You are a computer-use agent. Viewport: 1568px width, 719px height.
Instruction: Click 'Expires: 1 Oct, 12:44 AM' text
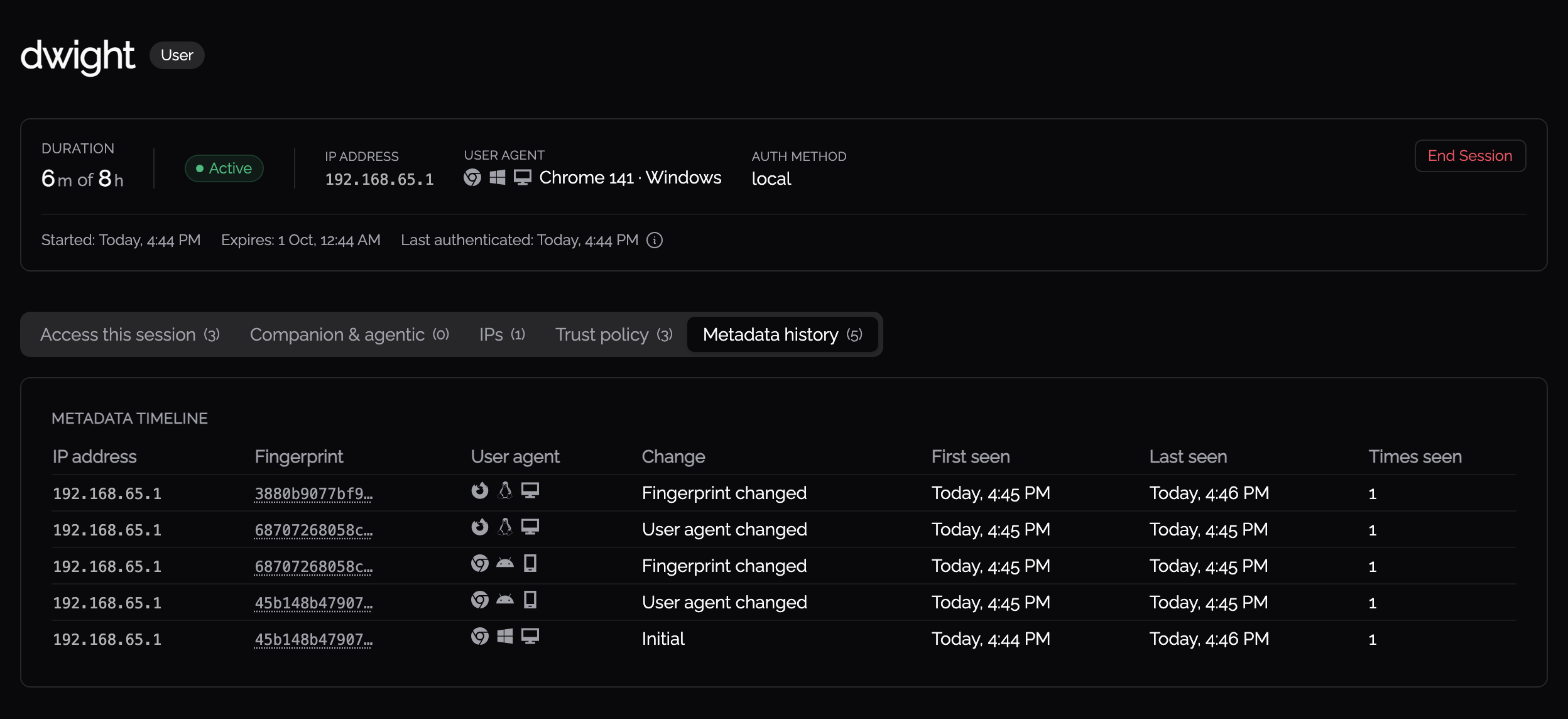pos(301,240)
